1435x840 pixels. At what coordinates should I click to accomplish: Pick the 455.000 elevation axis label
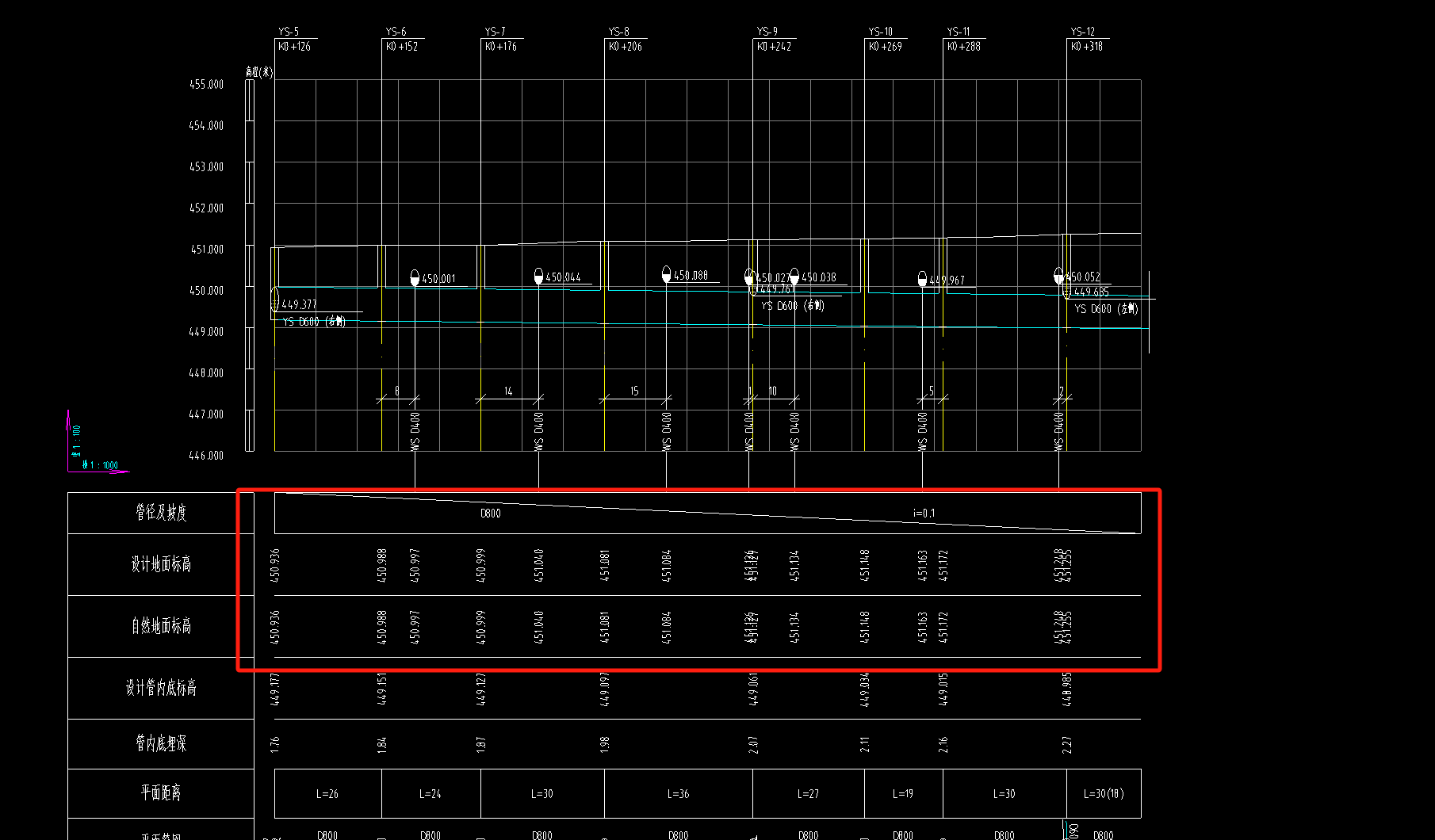(206, 84)
